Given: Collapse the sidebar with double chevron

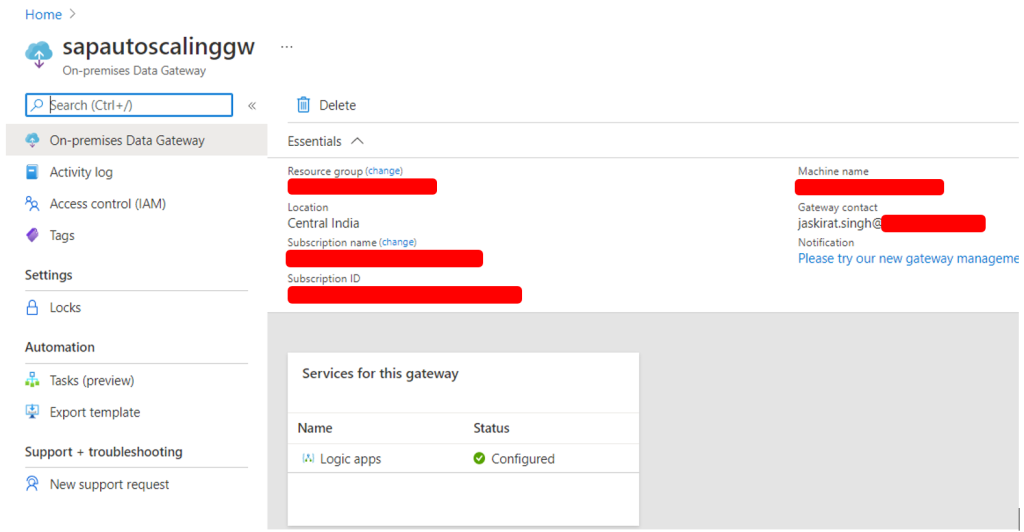Looking at the screenshot, I should coord(252,106).
